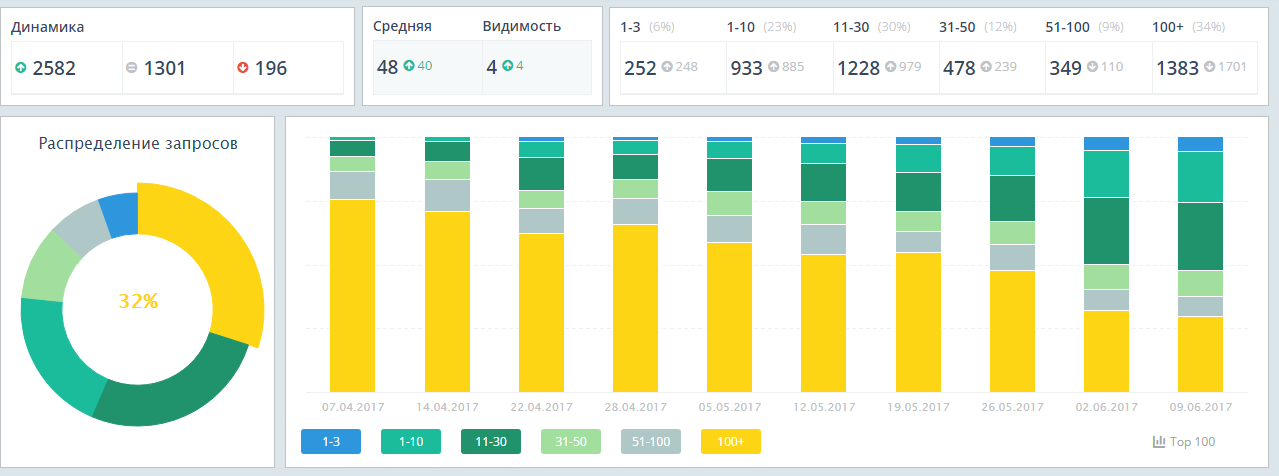The height and width of the screenshot is (476, 1279).
Task: Click the 31-50 (12%) position header
Action: click(x=978, y=26)
